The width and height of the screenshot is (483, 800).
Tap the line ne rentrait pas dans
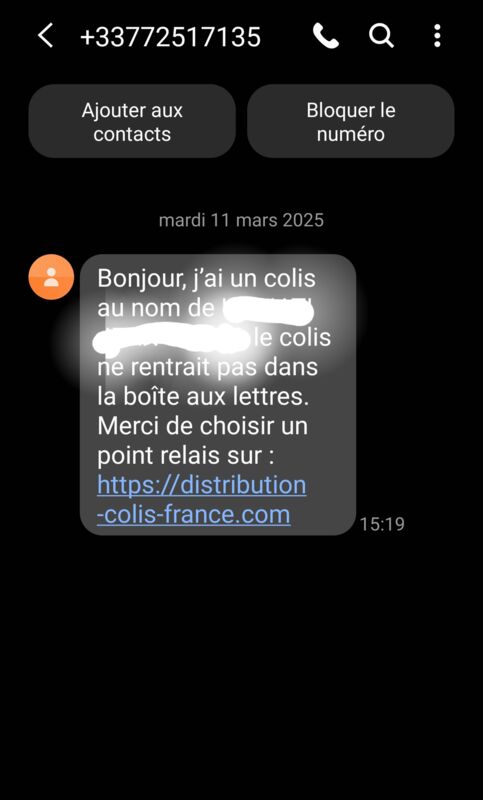[x=208, y=367]
